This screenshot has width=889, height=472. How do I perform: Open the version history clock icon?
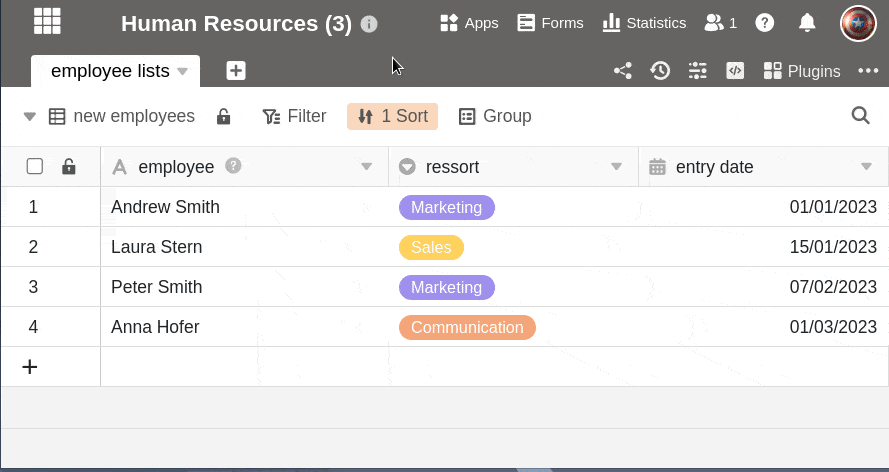pyautogui.click(x=660, y=71)
